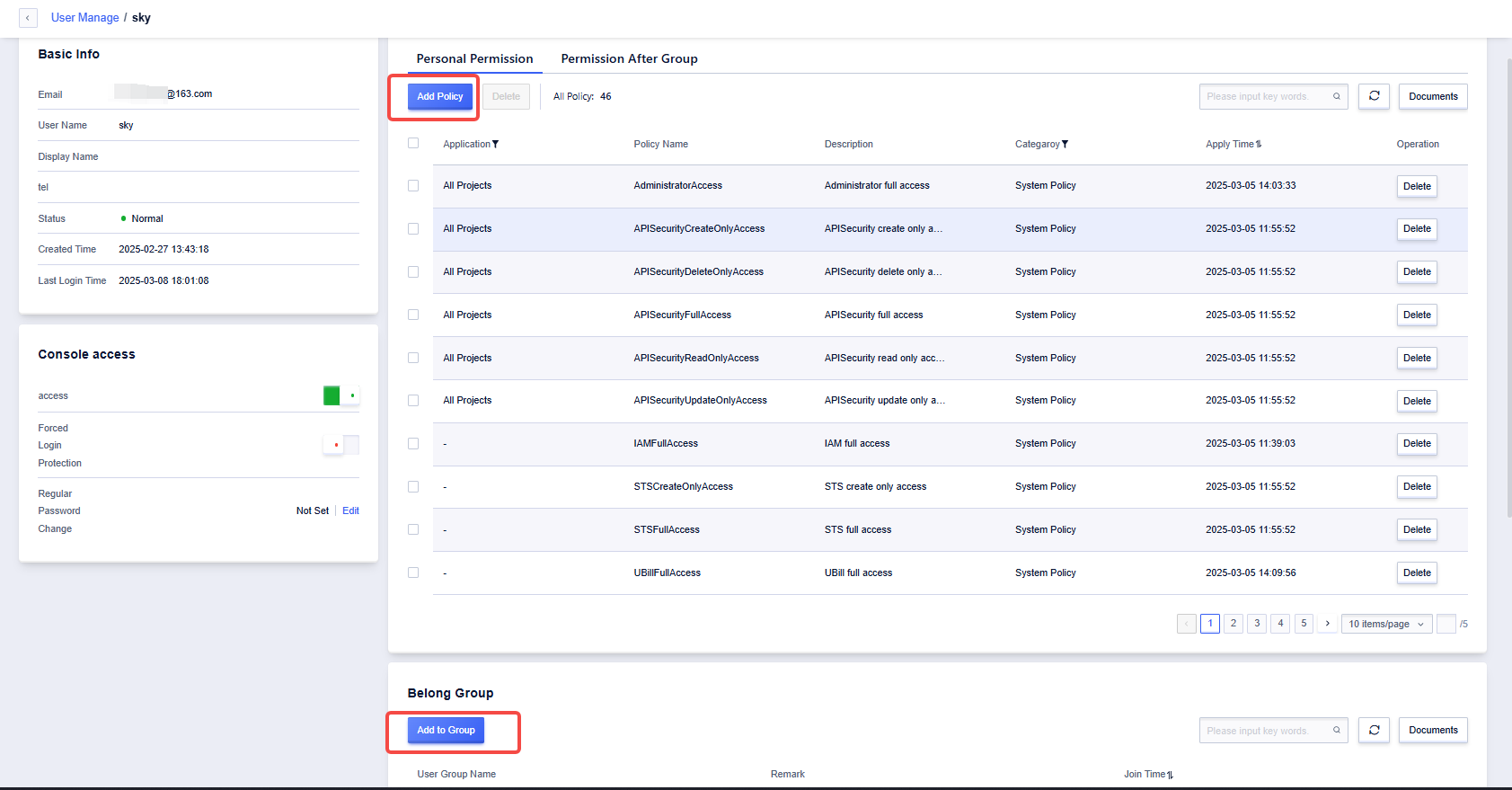The width and height of the screenshot is (1512, 790).
Task: Delete the IAMFullAccess policy
Action: click(1417, 443)
